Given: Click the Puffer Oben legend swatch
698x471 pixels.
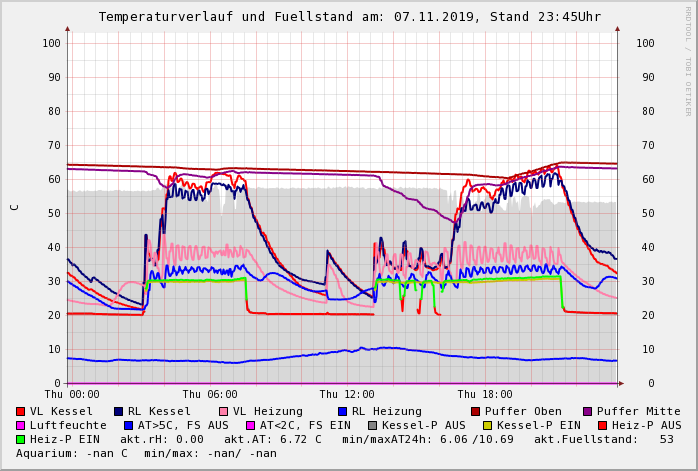Looking at the screenshot, I should (x=475, y=412).
